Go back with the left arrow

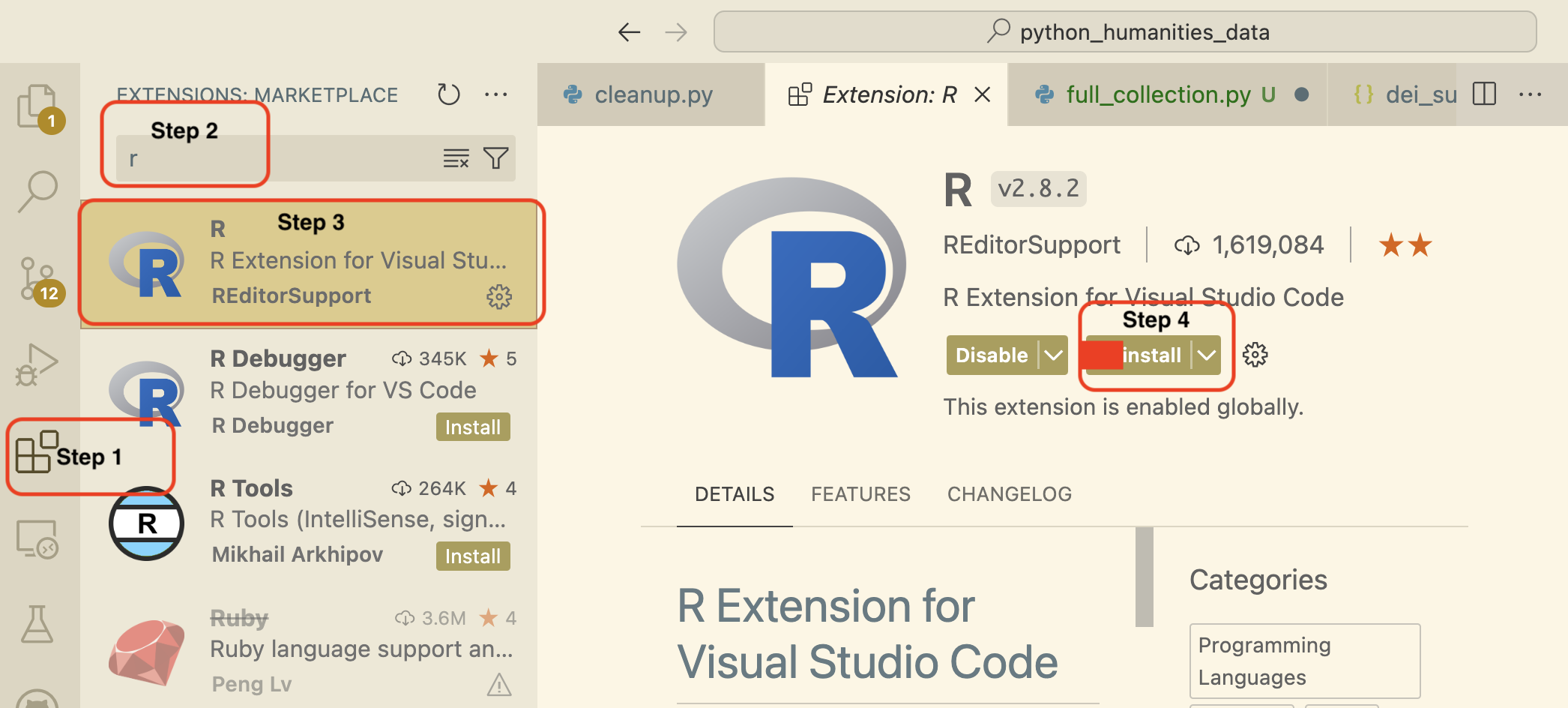click(629, 31)
